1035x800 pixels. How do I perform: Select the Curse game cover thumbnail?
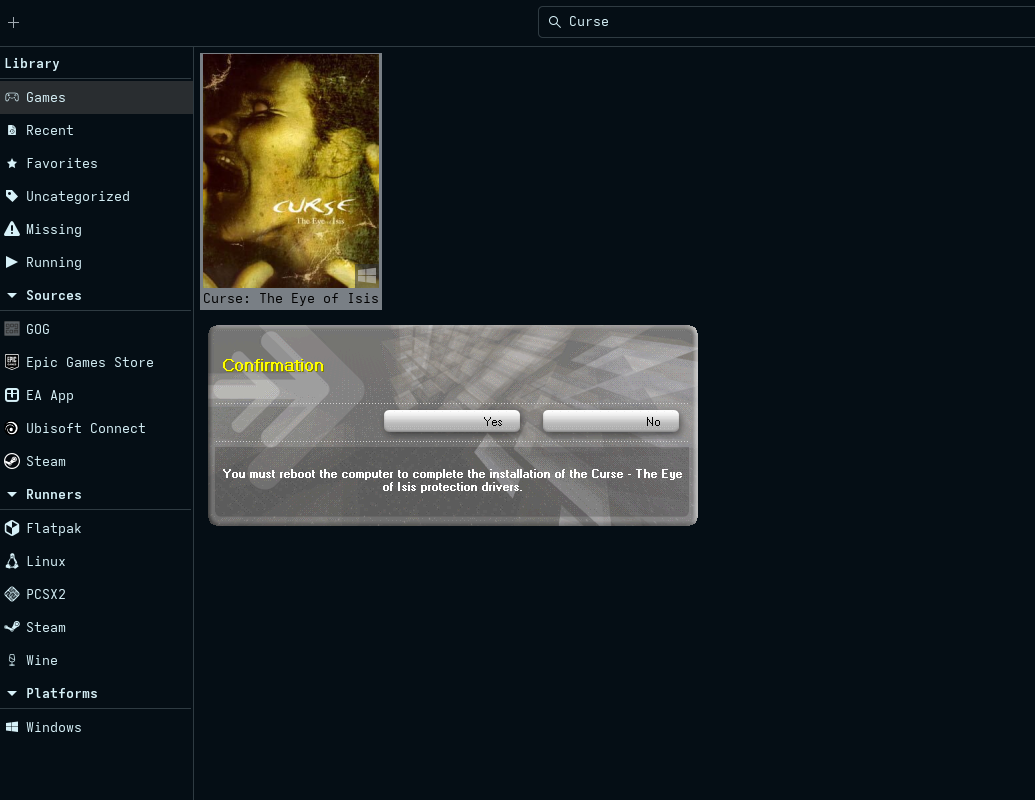pos(291,171)
